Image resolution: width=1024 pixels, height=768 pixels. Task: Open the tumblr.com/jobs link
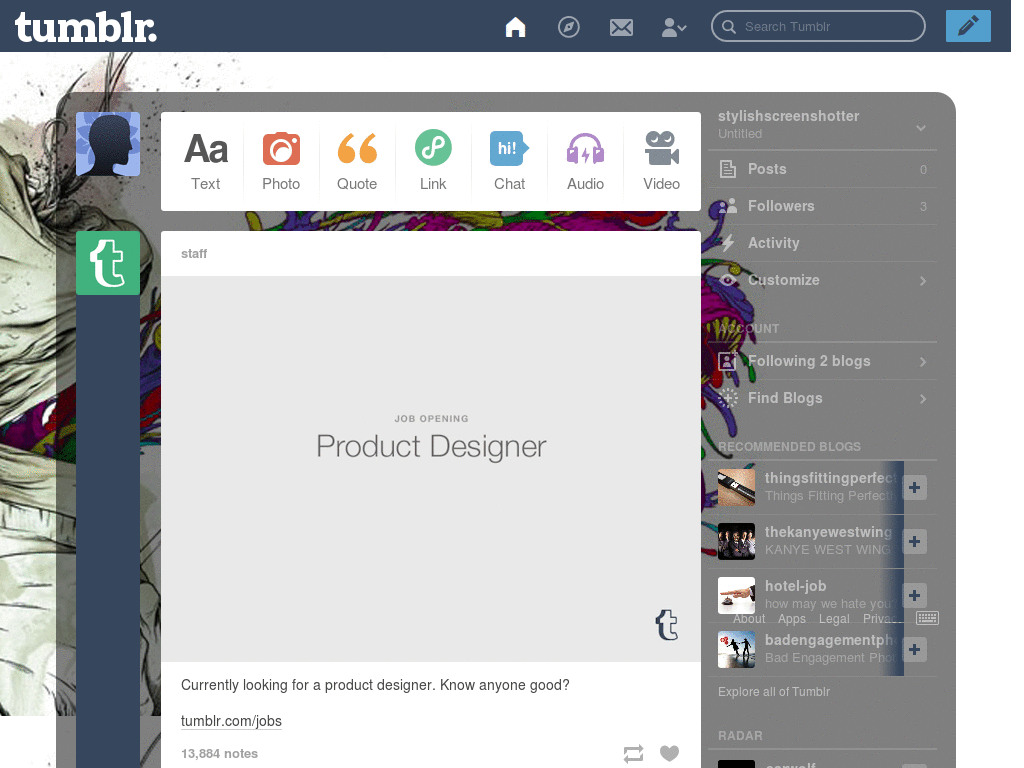coord(231,721)
